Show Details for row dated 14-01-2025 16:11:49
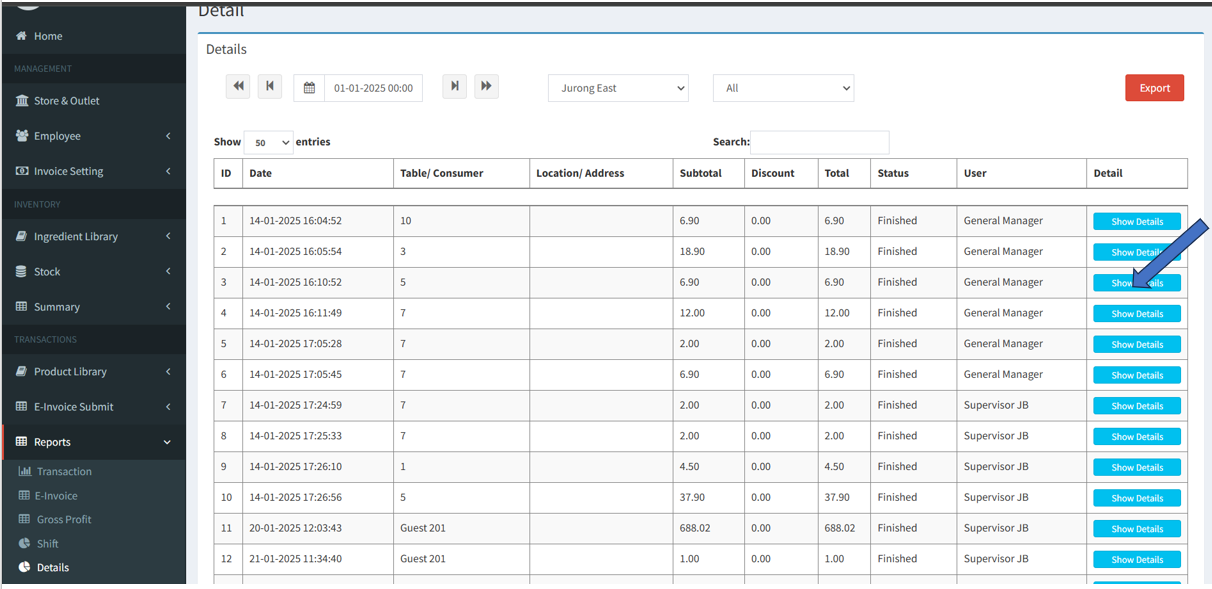This screenshot has height=589, width=1212. point(1137,313)
